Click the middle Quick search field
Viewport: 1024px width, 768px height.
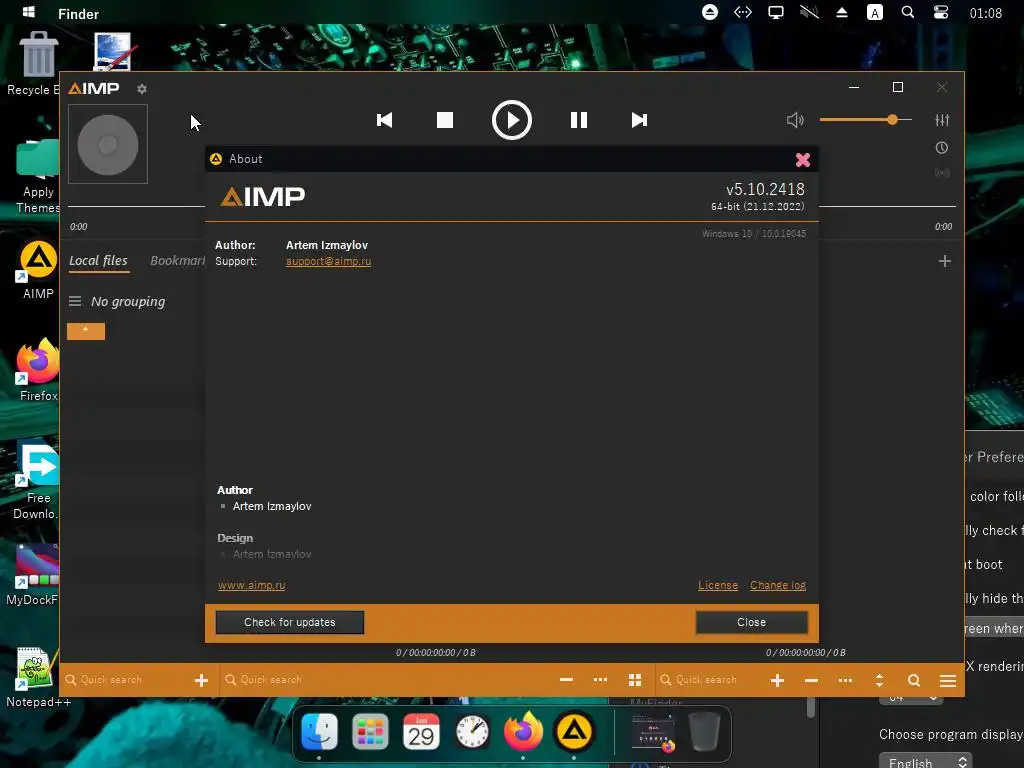pos(385,680)
